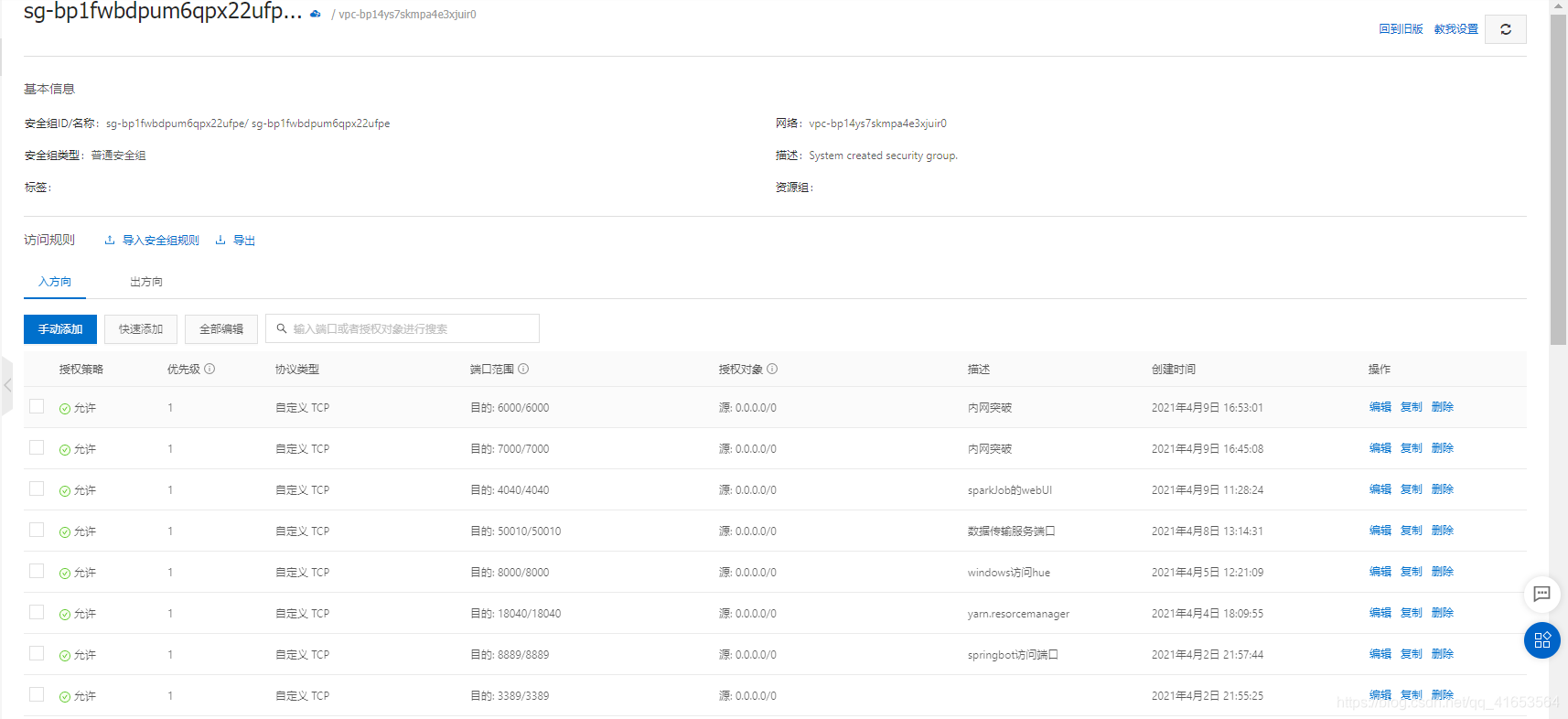Click the search magnifier icon in the rule search box

point(282,328)
